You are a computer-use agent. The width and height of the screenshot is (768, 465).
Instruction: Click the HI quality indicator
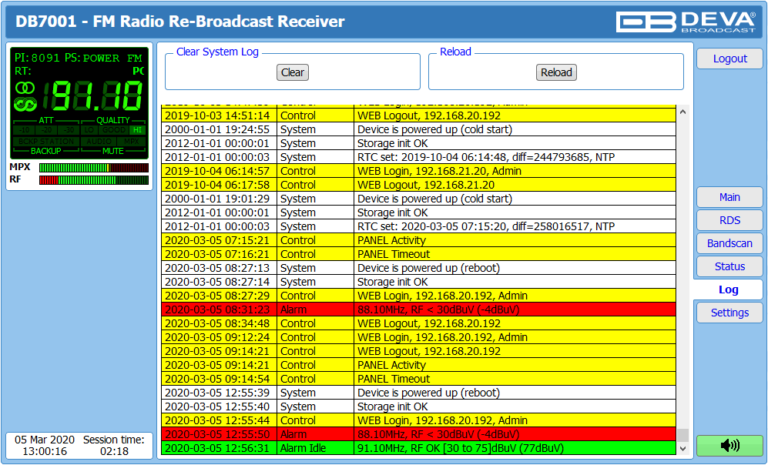(138, 130)
